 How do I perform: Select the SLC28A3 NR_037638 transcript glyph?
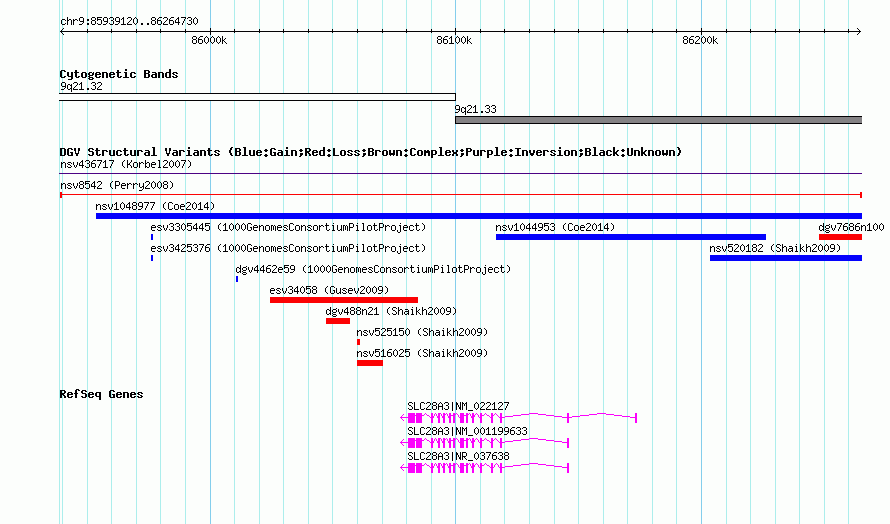point(485,468)
